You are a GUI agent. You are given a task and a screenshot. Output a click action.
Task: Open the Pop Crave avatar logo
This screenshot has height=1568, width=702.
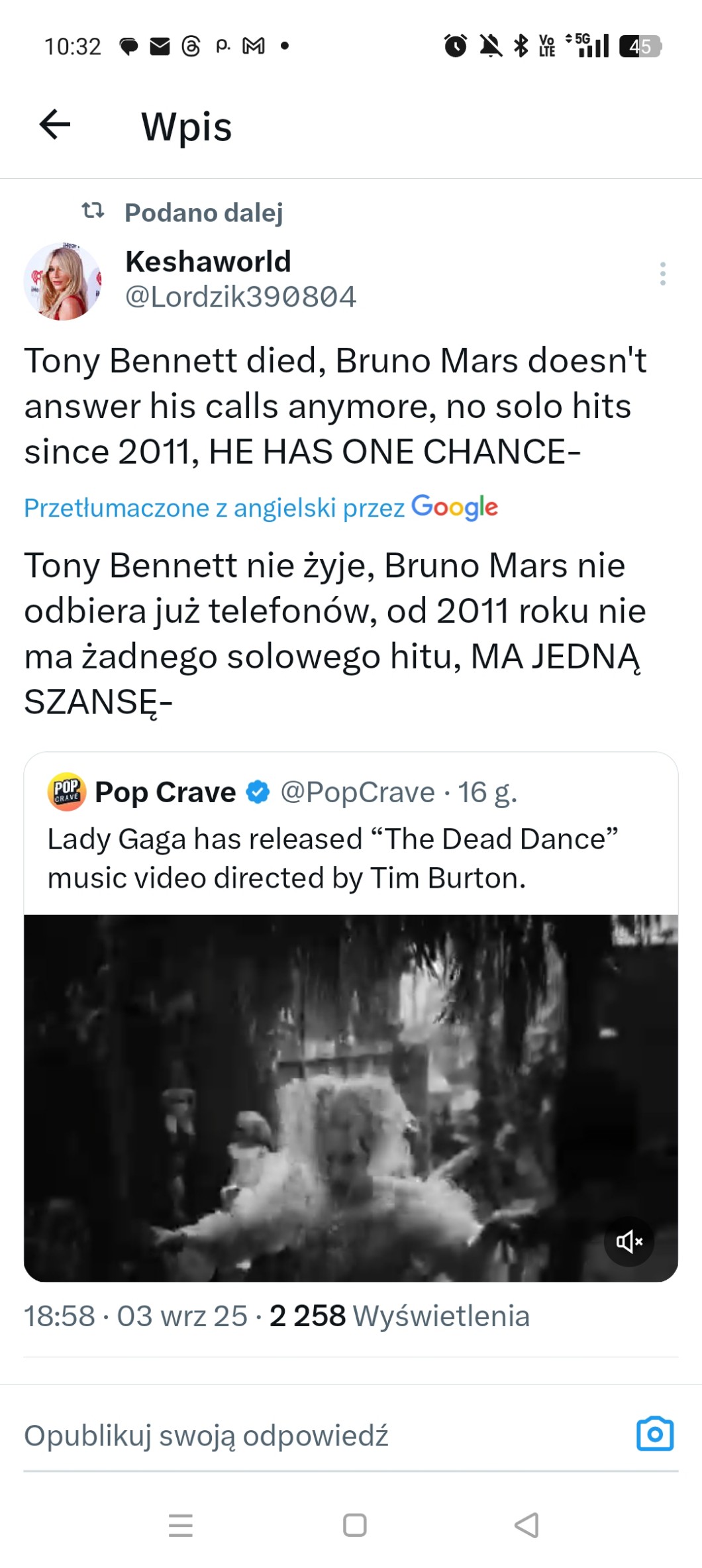pos(67,792)
